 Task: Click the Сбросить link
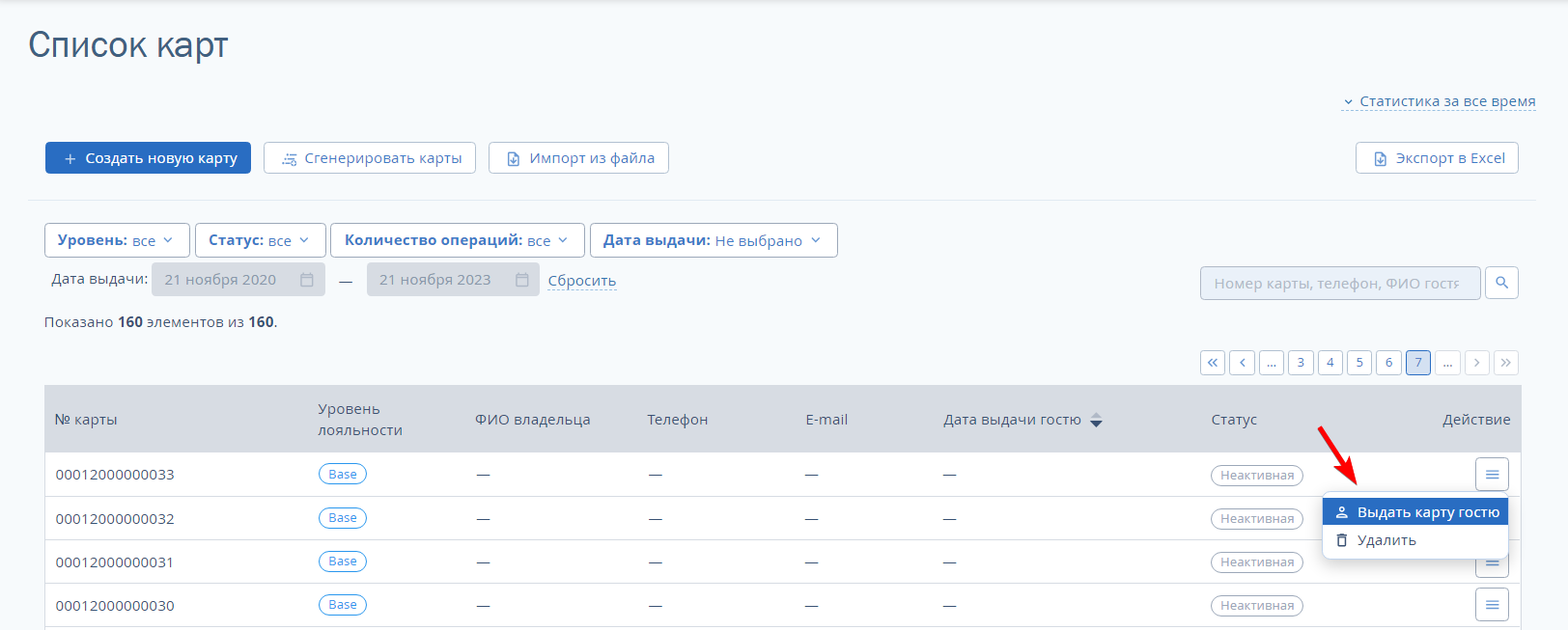click(x=582, y=281)
